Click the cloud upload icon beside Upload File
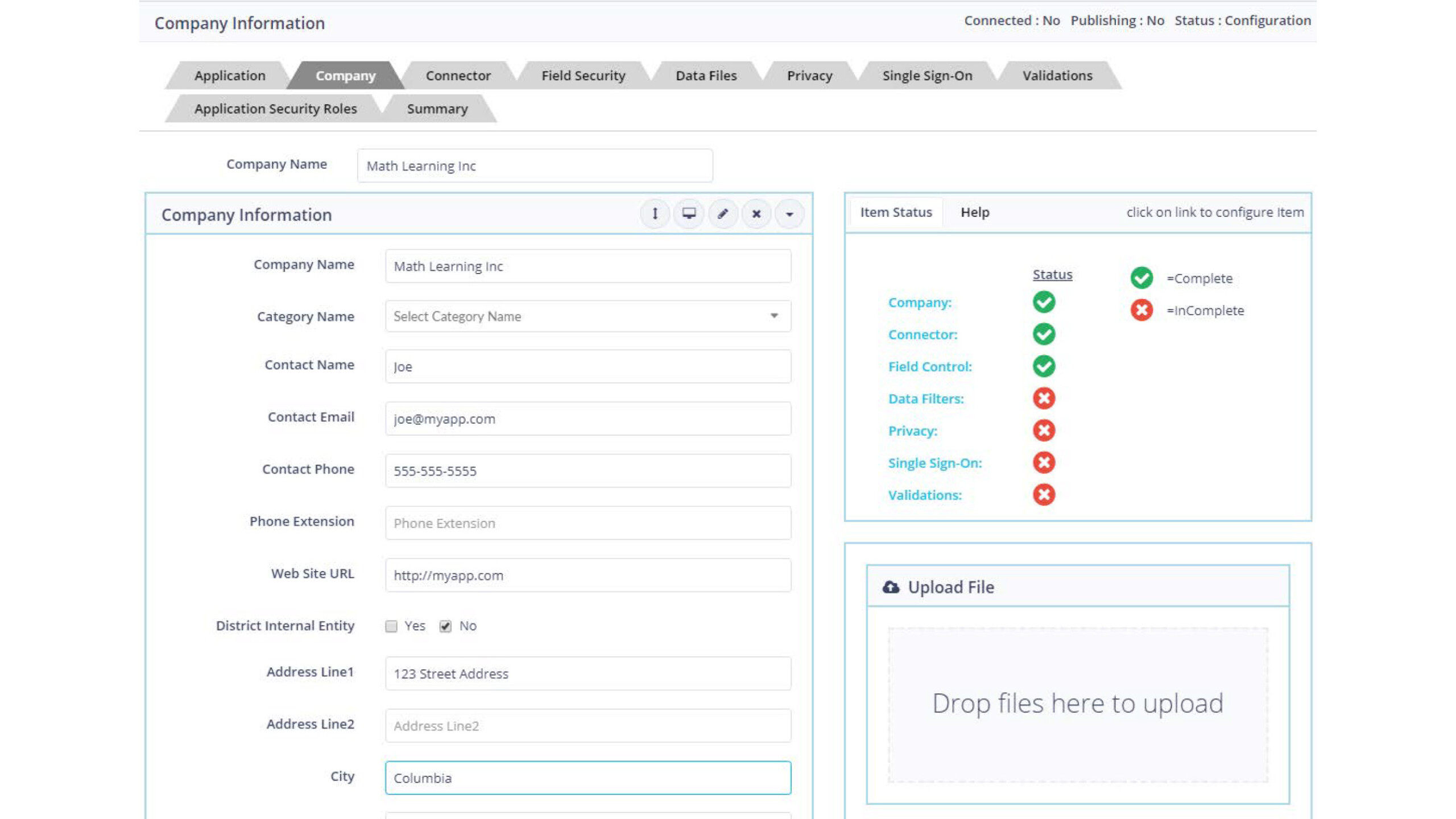Image resolution: width=1456 pixels, height=819 pixels. (891, 587)
